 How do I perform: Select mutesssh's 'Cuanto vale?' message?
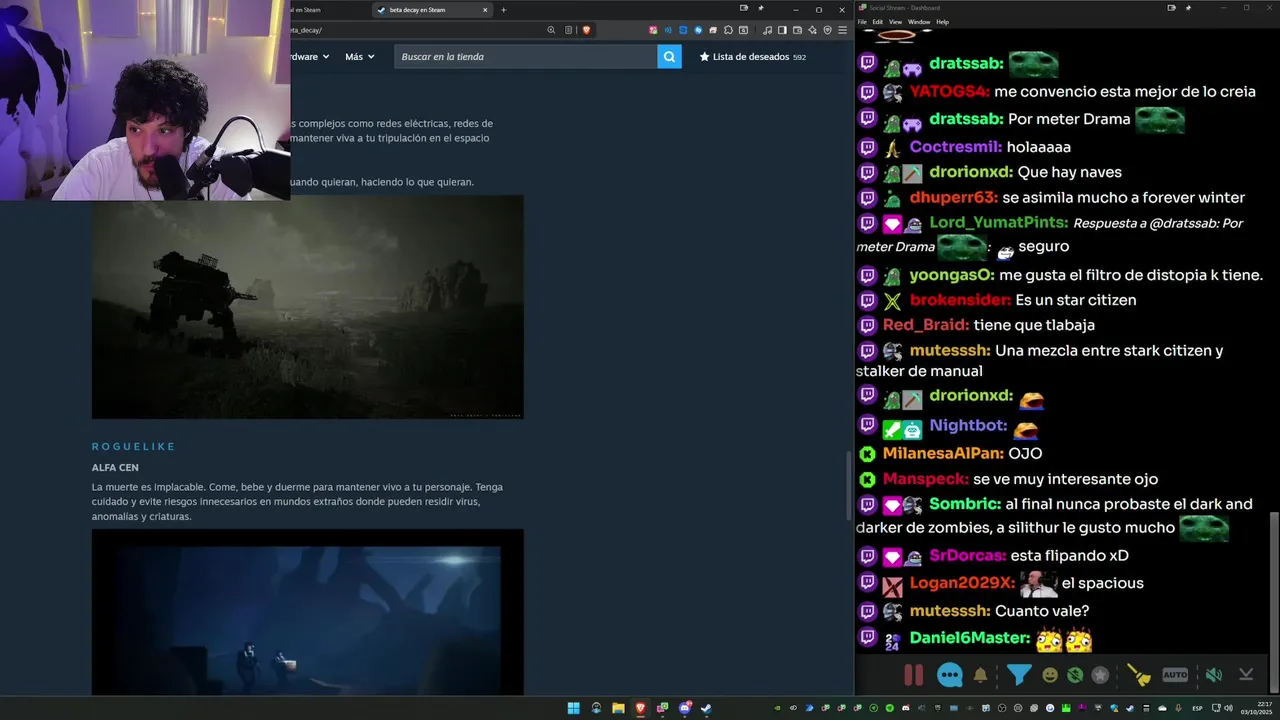(1042, 611)
